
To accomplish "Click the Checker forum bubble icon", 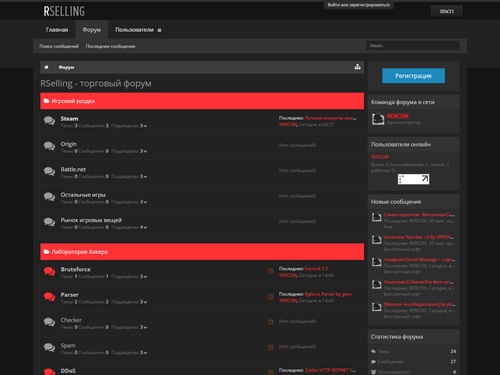I will (49, 322).
